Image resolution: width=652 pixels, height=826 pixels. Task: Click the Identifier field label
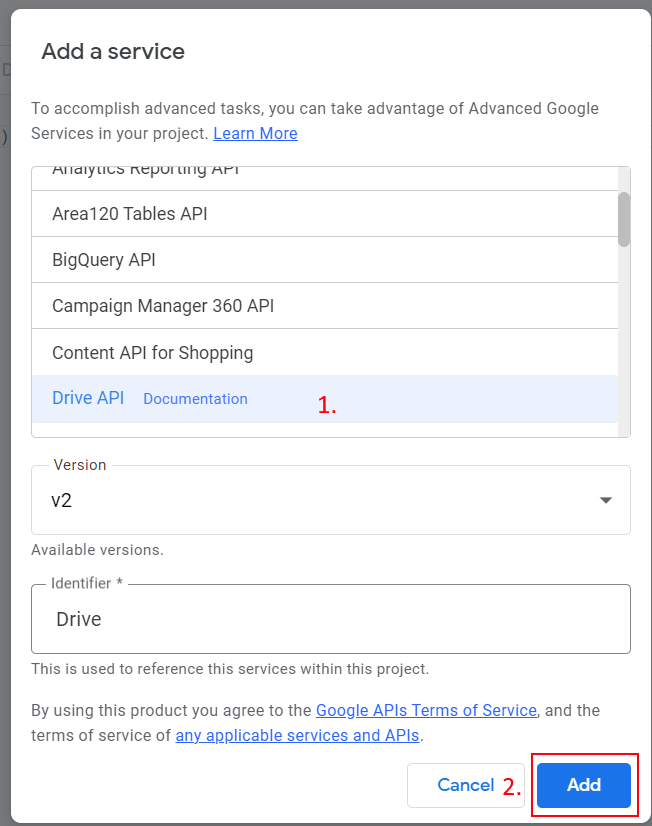pos(87,583)
